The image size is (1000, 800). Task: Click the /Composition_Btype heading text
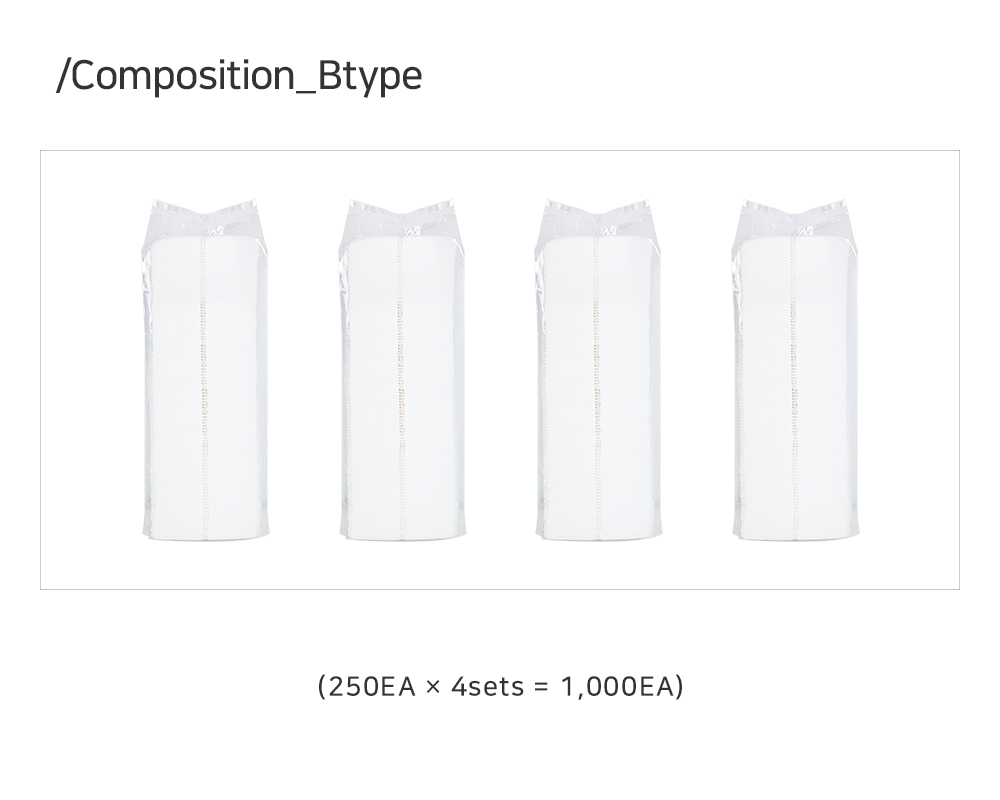239,77
